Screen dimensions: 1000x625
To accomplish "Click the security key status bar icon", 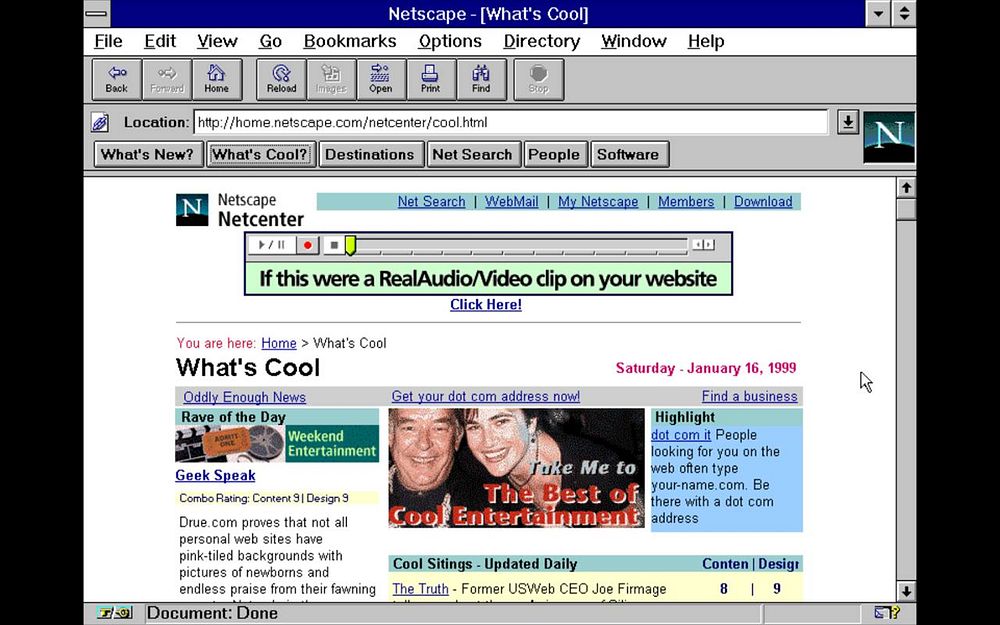I will coord(115,613).
